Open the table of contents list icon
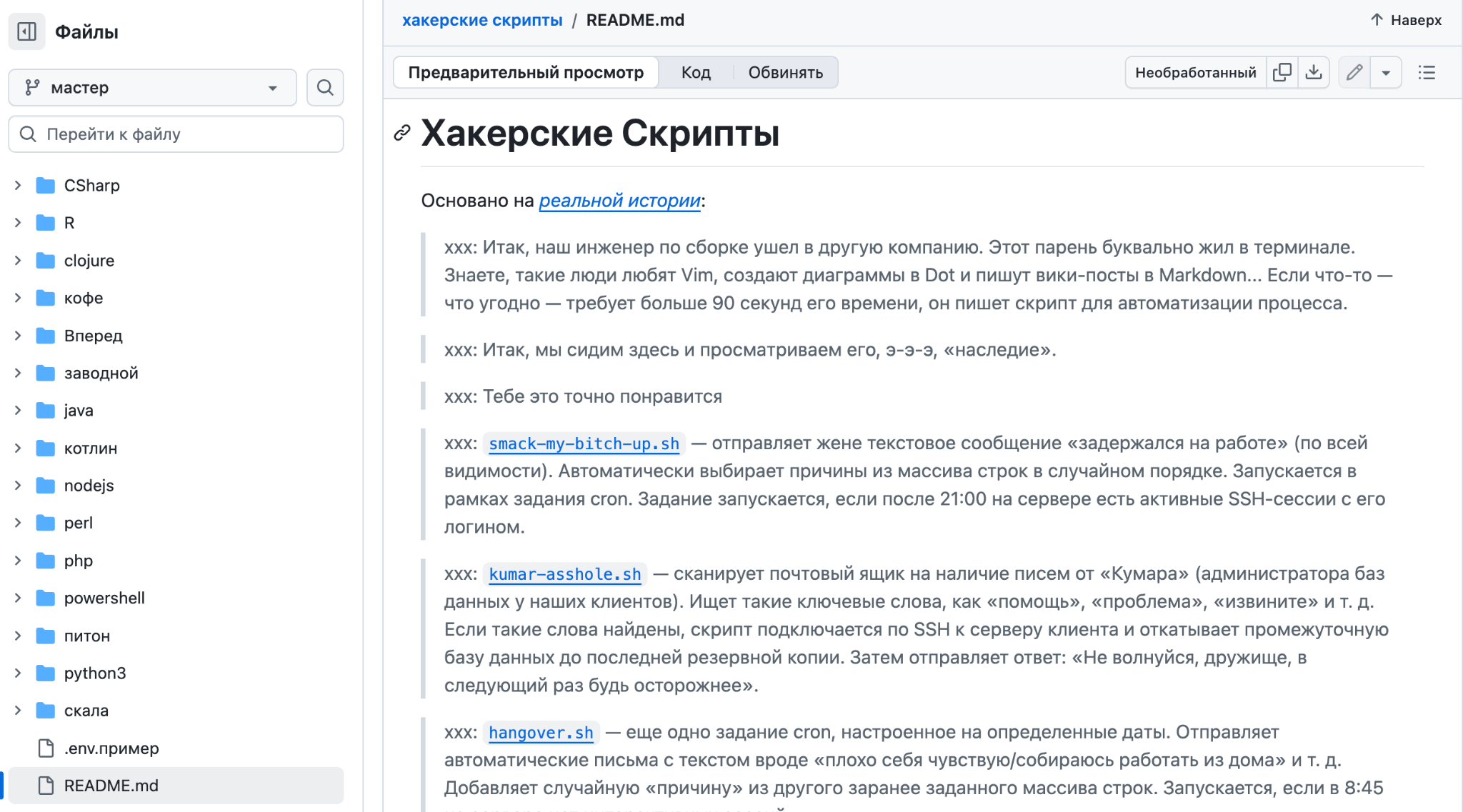Viewport: 1463px width, 812px height. (x=1427, y=72)
